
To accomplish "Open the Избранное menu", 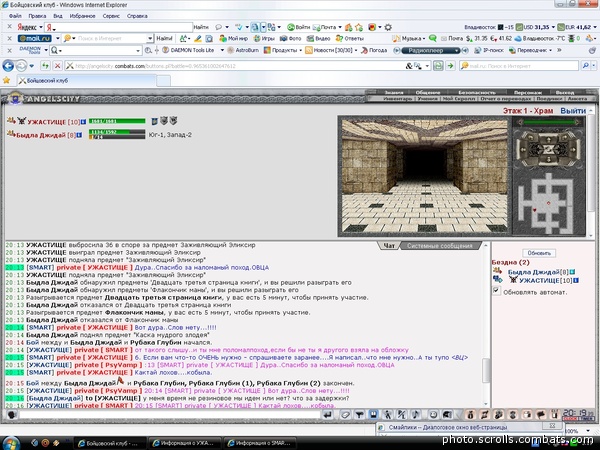I will (82, 16).
